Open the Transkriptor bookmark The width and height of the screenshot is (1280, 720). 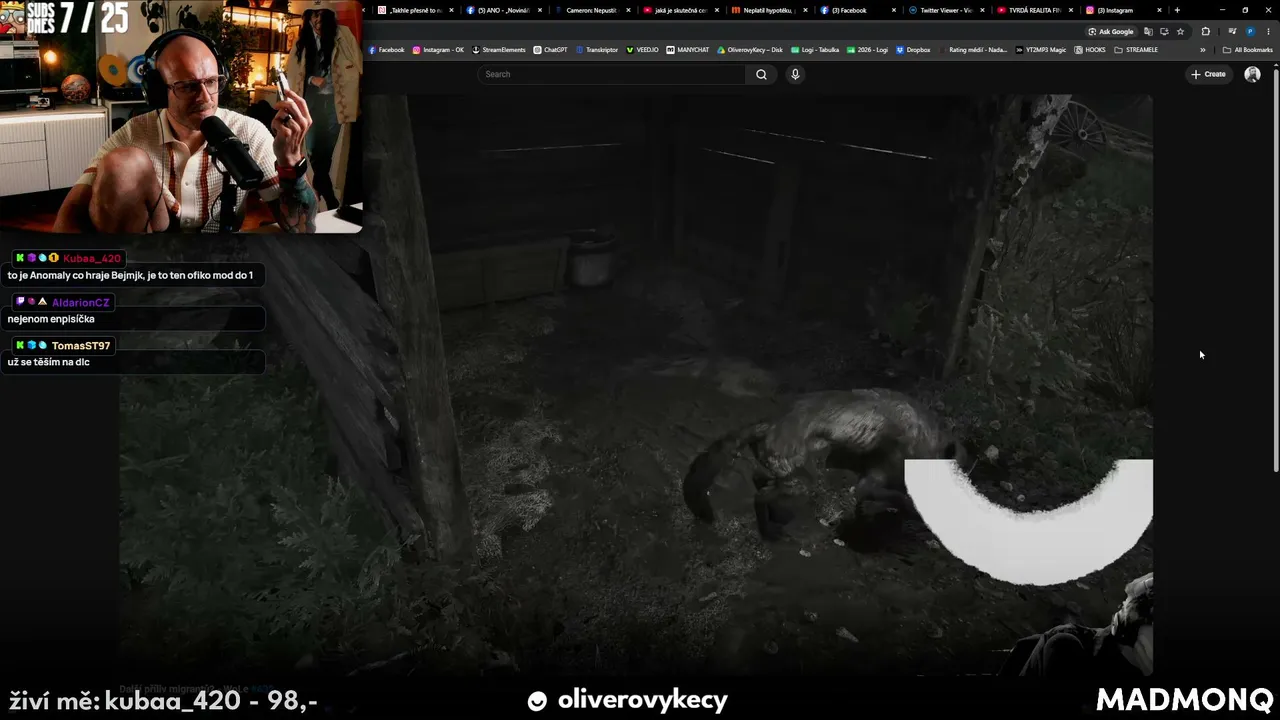click(596, 50)
